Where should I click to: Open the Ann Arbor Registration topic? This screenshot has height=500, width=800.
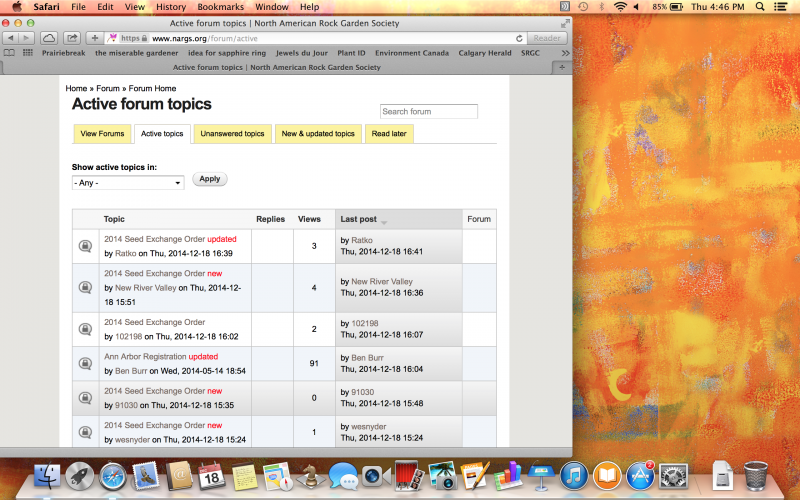click(x=145, y=357)
